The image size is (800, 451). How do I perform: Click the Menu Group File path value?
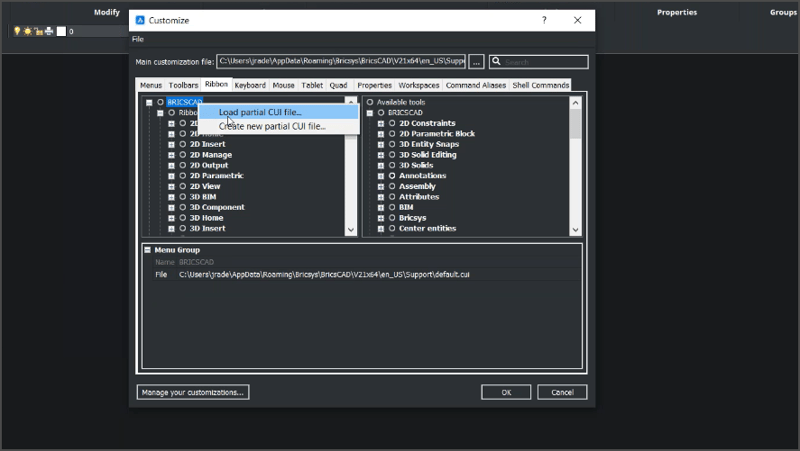324,274
